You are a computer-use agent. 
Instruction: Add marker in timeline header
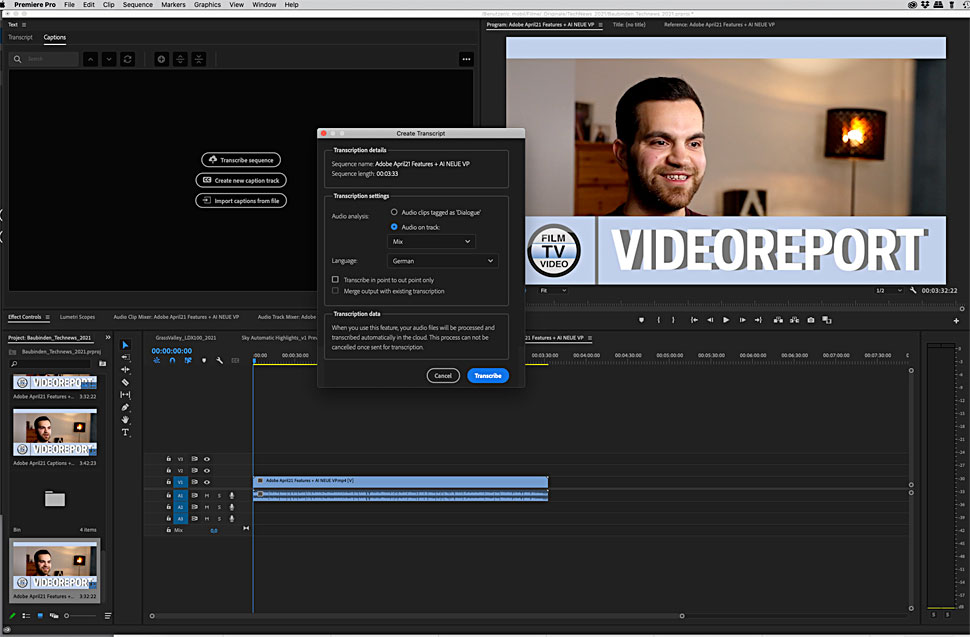[204, 360]
